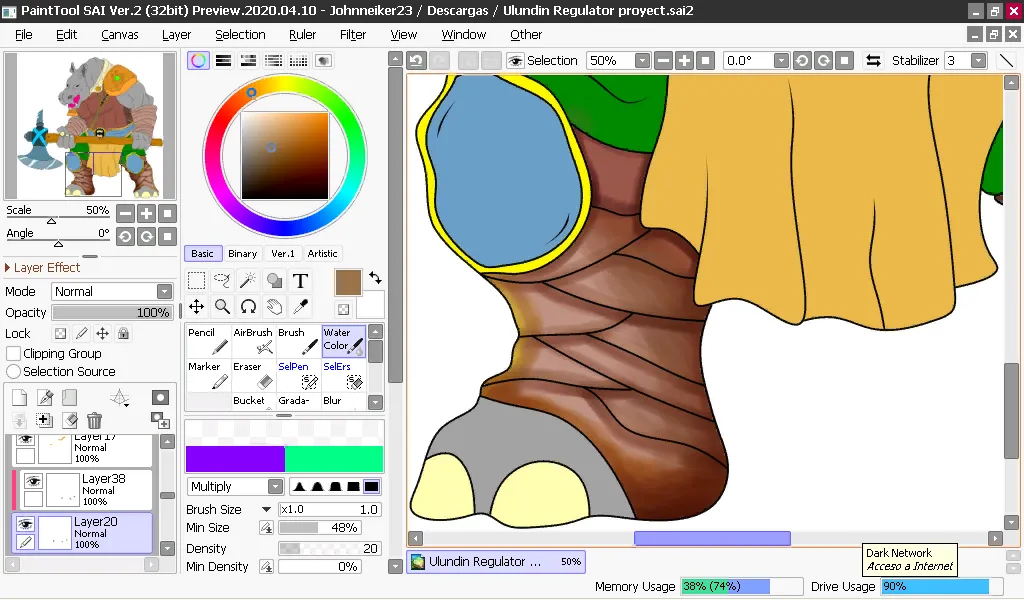Undo the last action in canvas toolbar
1024x600 pixels.
tap(416, 61)
